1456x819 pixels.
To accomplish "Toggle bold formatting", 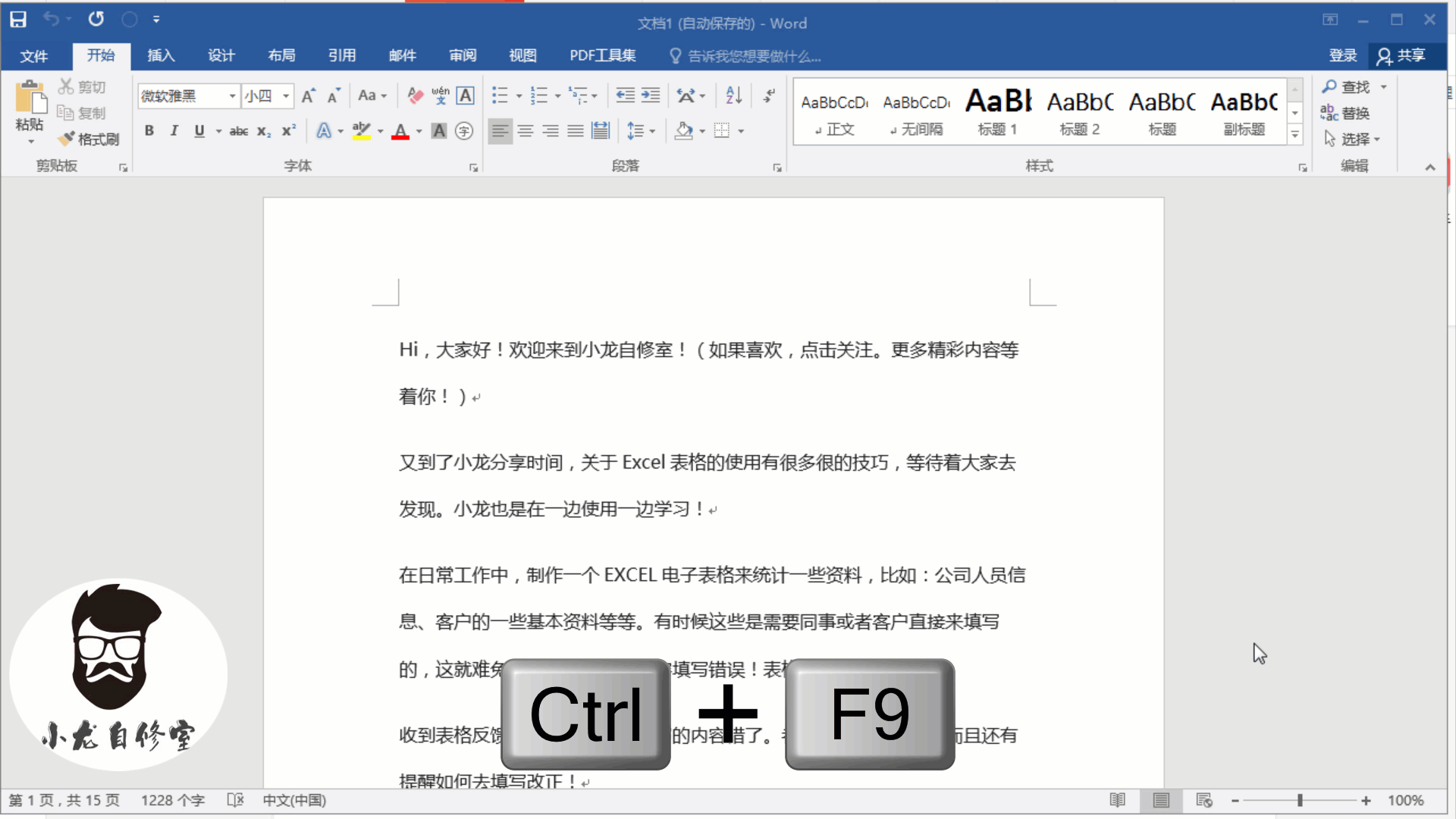I will [x=149, y=130].
